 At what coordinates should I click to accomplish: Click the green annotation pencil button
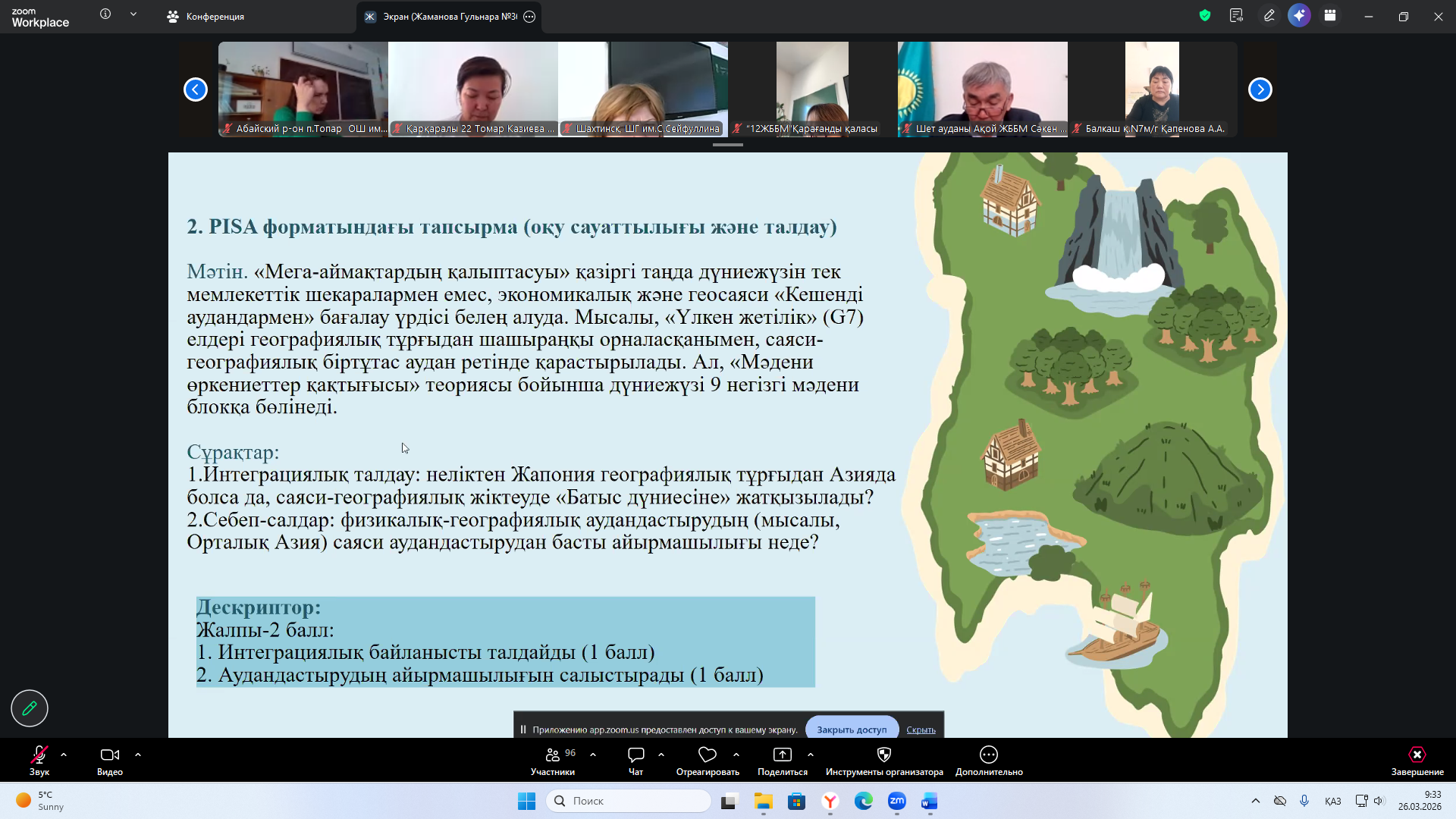30,708
